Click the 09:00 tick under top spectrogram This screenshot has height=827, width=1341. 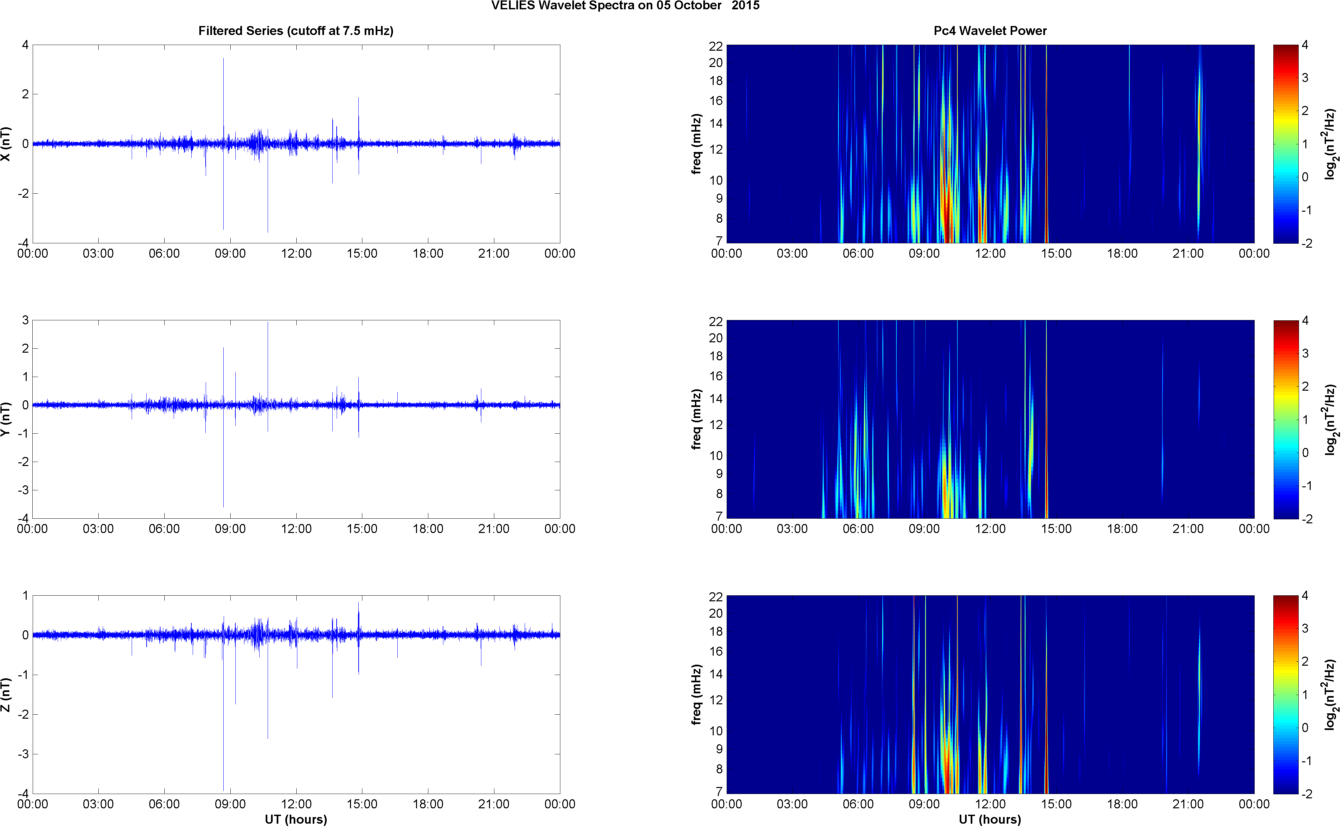(924, 254)
